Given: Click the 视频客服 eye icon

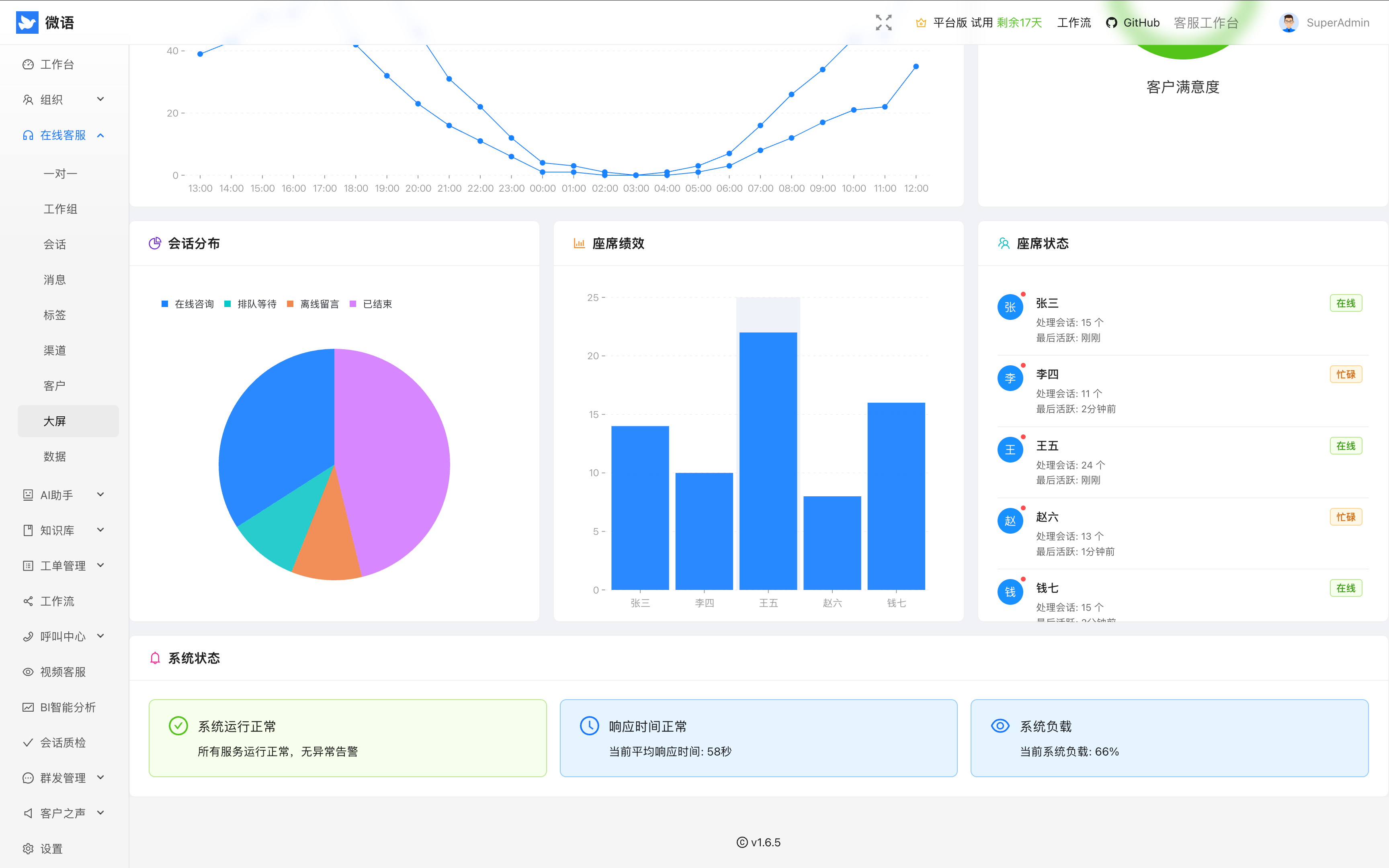Looking at the screenshot, I should click(x=28, y=671).
